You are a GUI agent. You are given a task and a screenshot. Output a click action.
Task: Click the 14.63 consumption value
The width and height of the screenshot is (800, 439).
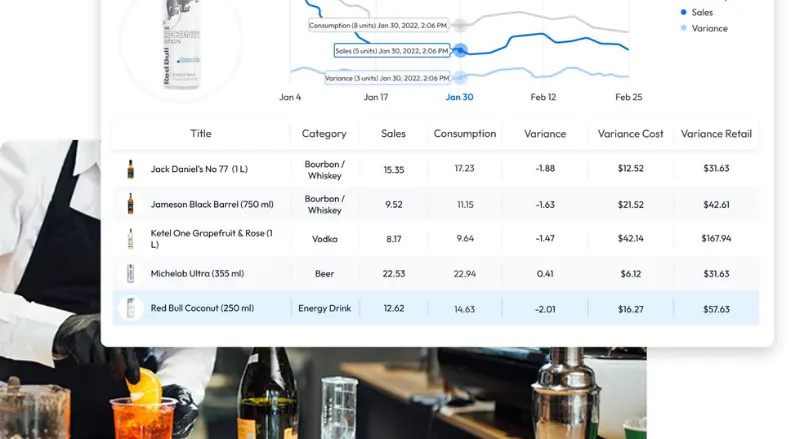(x=464, y=309)
